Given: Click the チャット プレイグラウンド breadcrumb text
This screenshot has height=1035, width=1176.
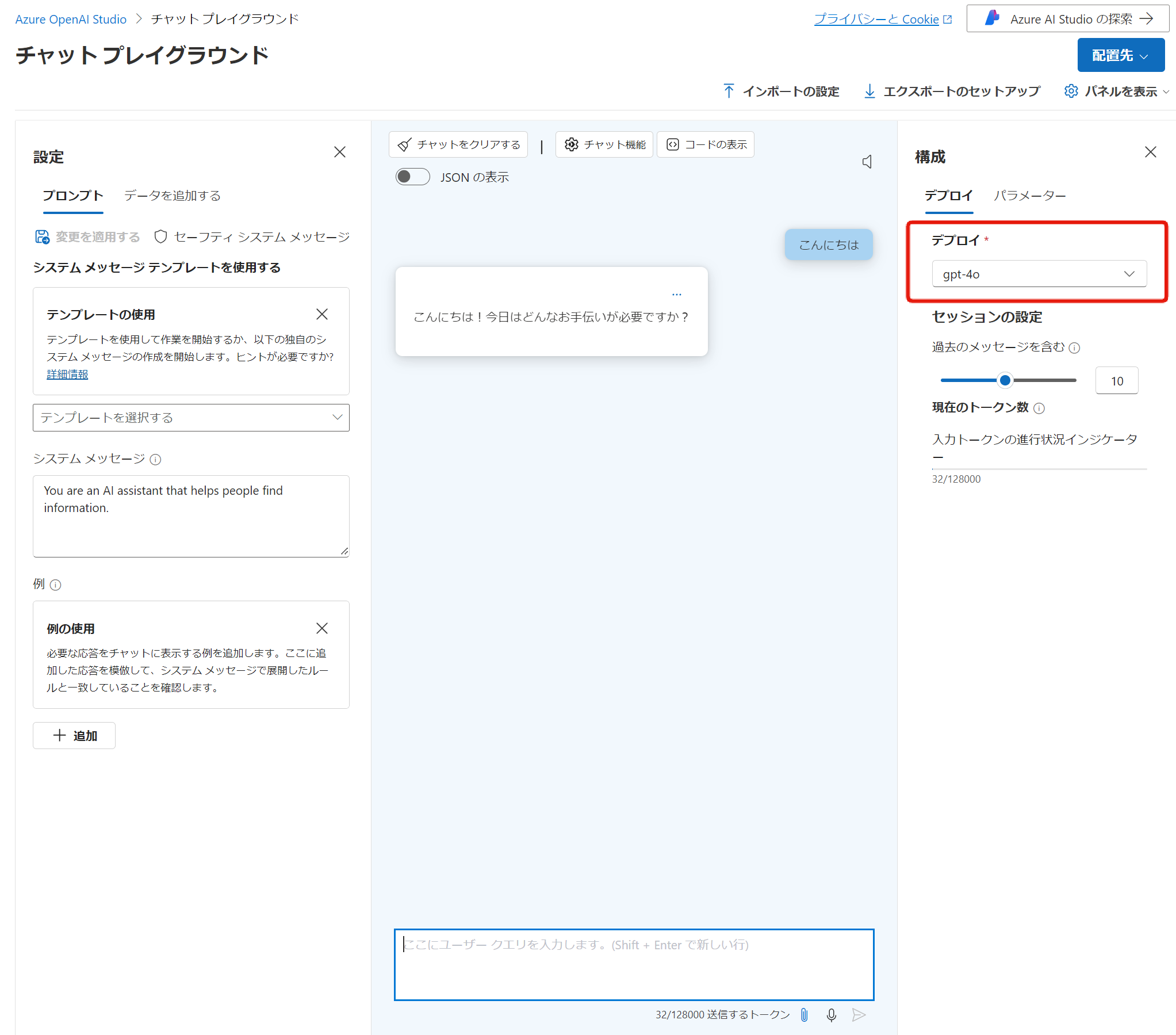Looking at the screenshot, I should (x=225, y=19).
